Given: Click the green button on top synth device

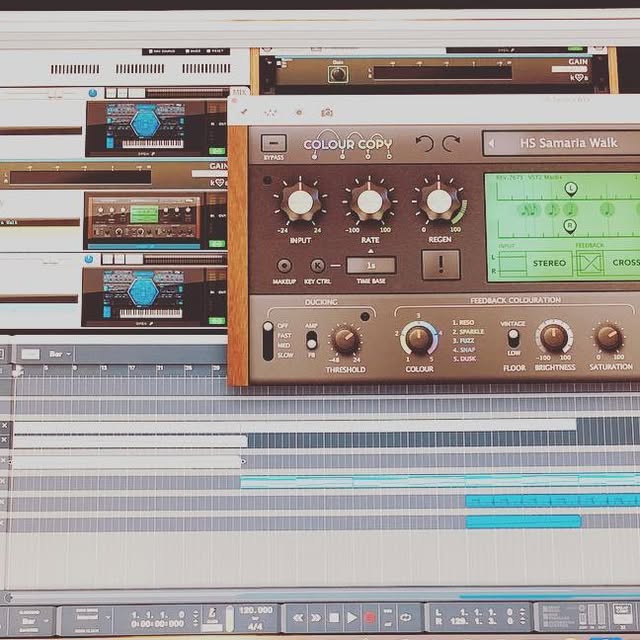Looking at the screenshot, I should (217, 151).
